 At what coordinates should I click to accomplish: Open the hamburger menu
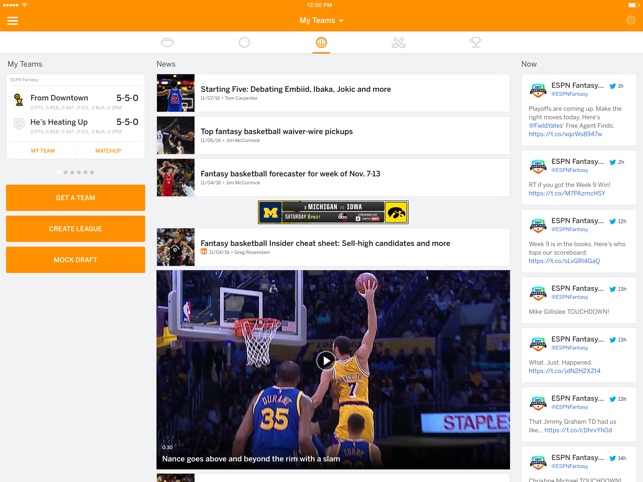(12, 20)
